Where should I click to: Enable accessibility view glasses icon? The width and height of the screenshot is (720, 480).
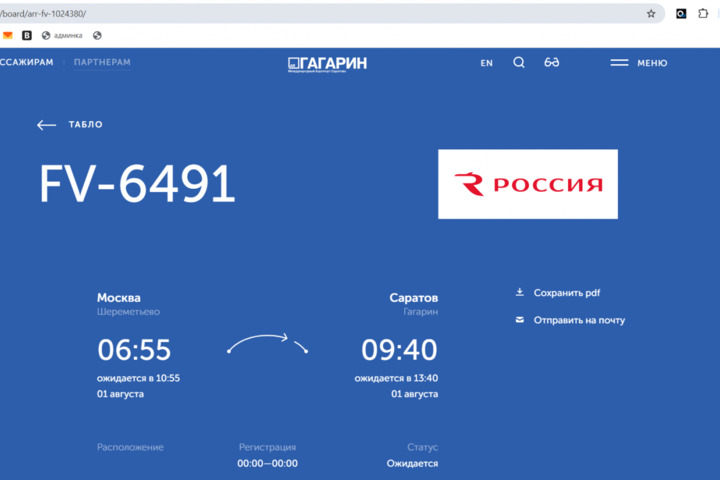(551, 62)
